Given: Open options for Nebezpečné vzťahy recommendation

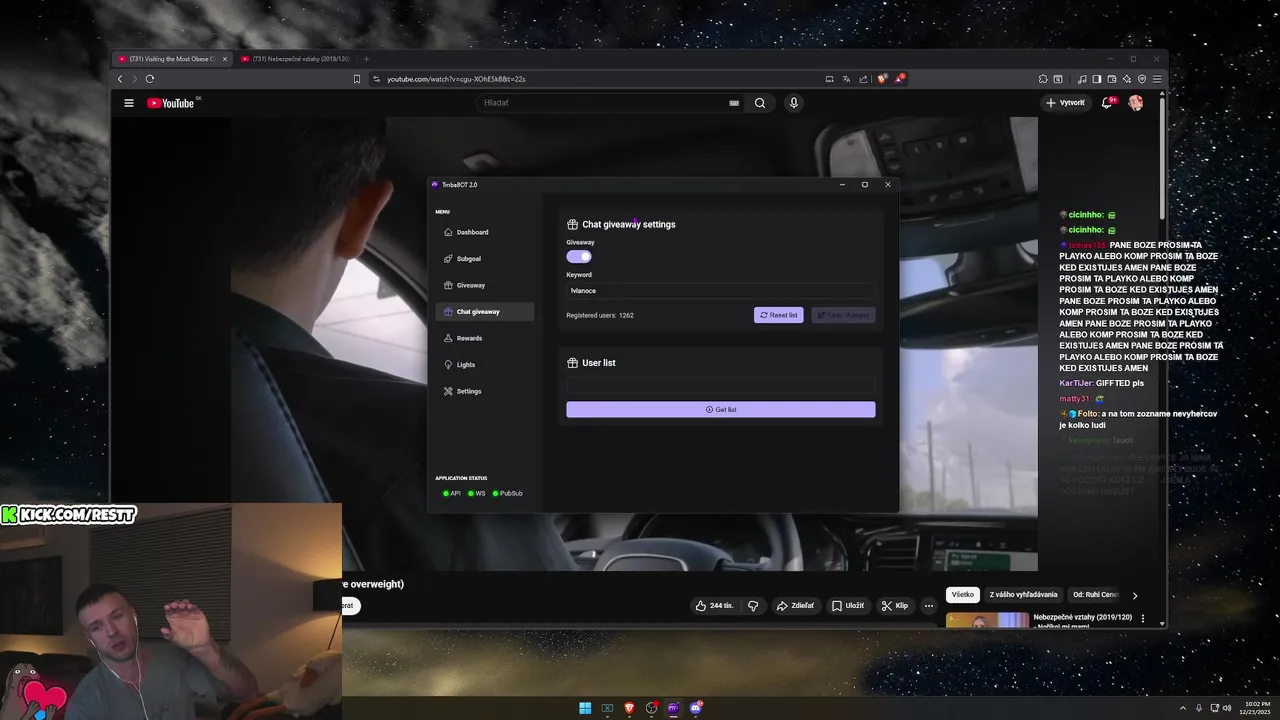Looking at the screenshot, I should tap(1143, 618).
